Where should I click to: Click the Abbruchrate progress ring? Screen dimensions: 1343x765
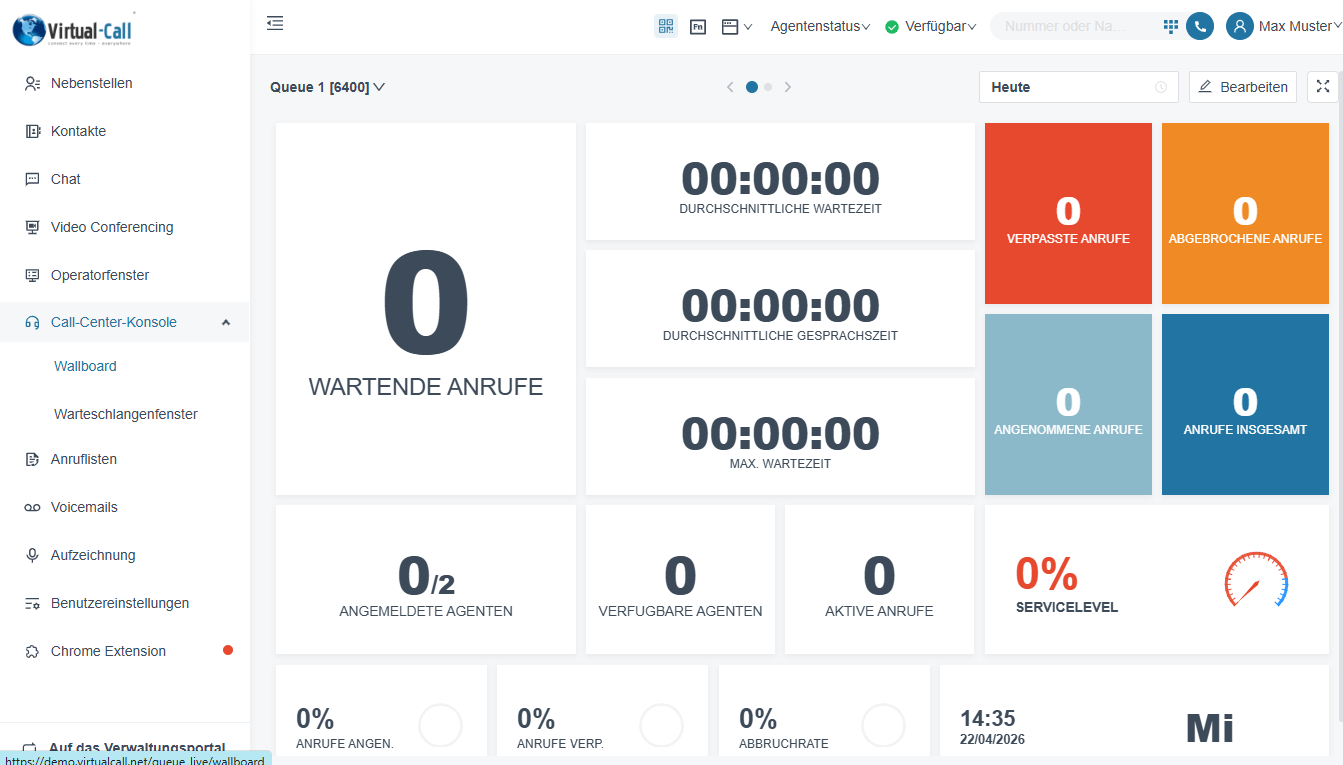coord(883,726)
